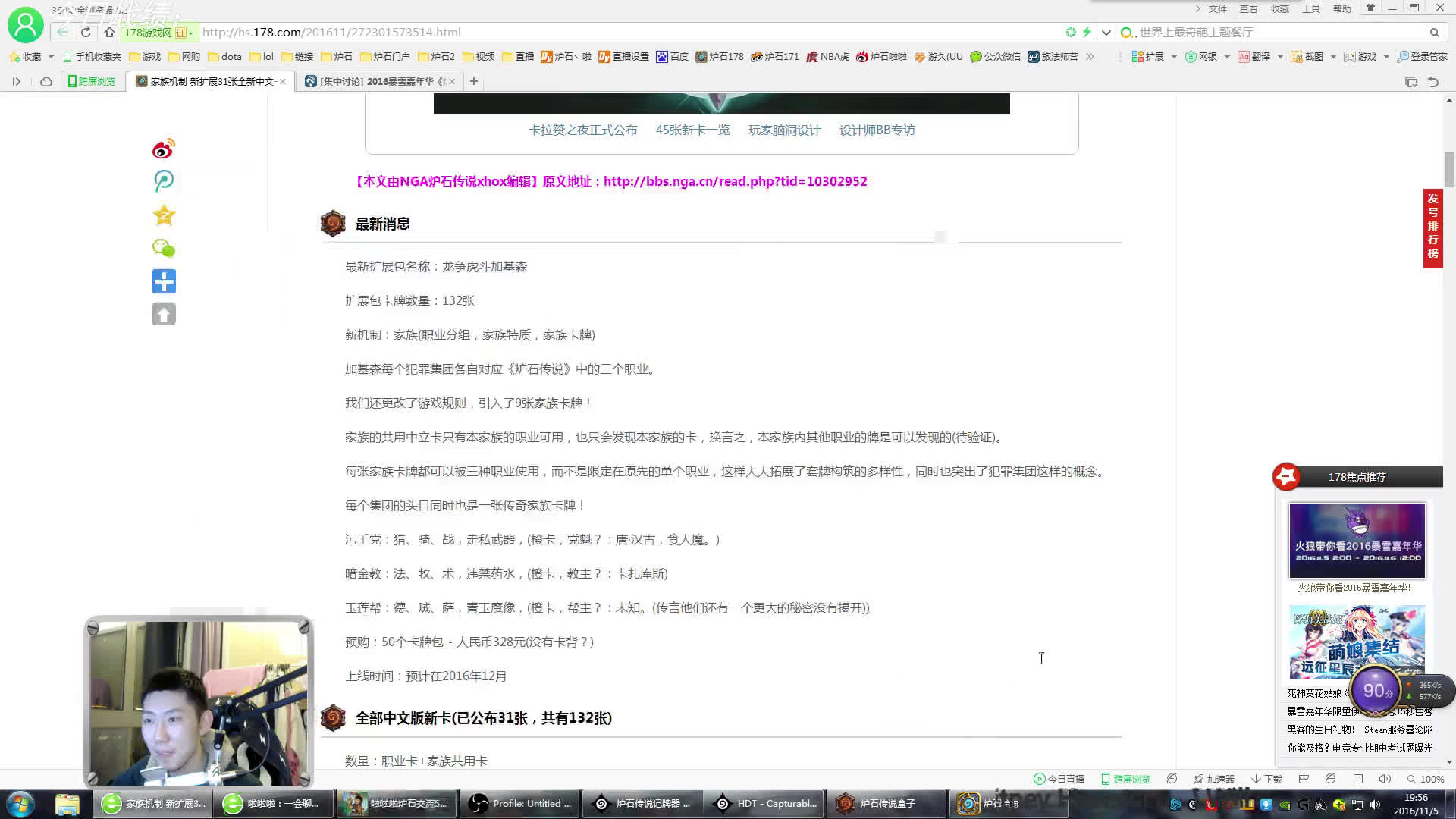This screenshot has width=1456, height=819.
Task: Open the zoom level 100% control
Action: point(1426,779)
